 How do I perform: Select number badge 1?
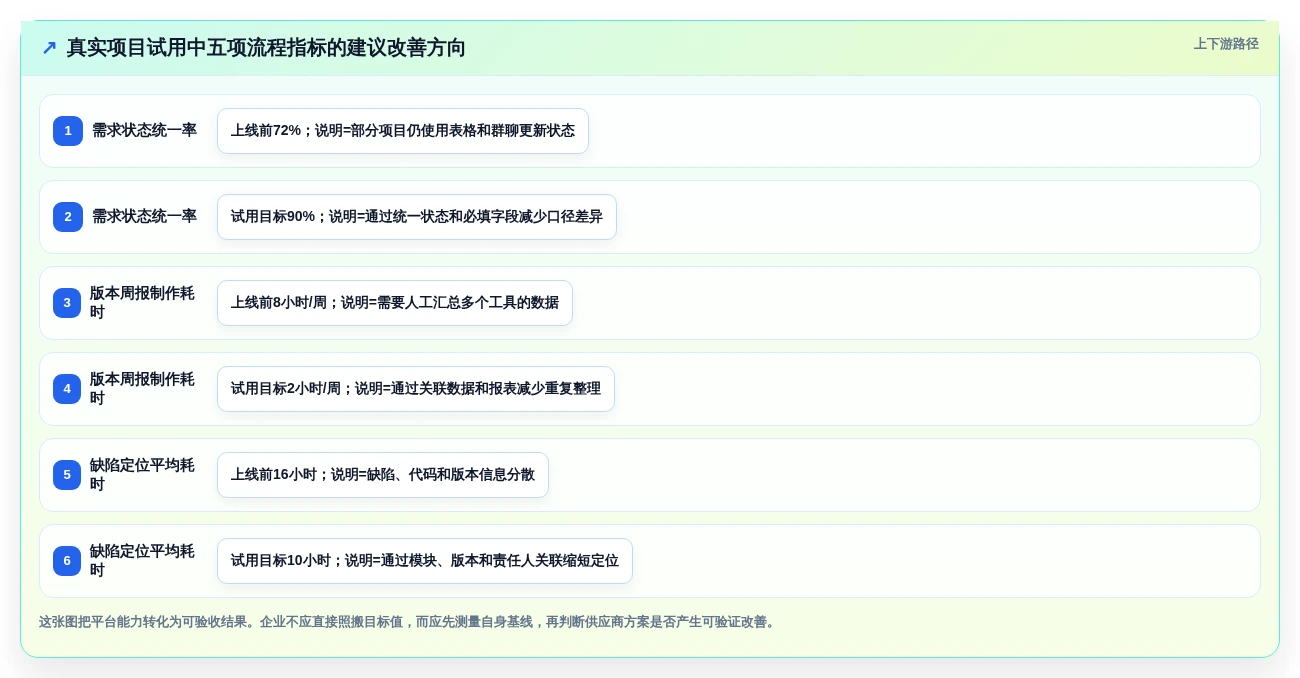click(67, 131)
